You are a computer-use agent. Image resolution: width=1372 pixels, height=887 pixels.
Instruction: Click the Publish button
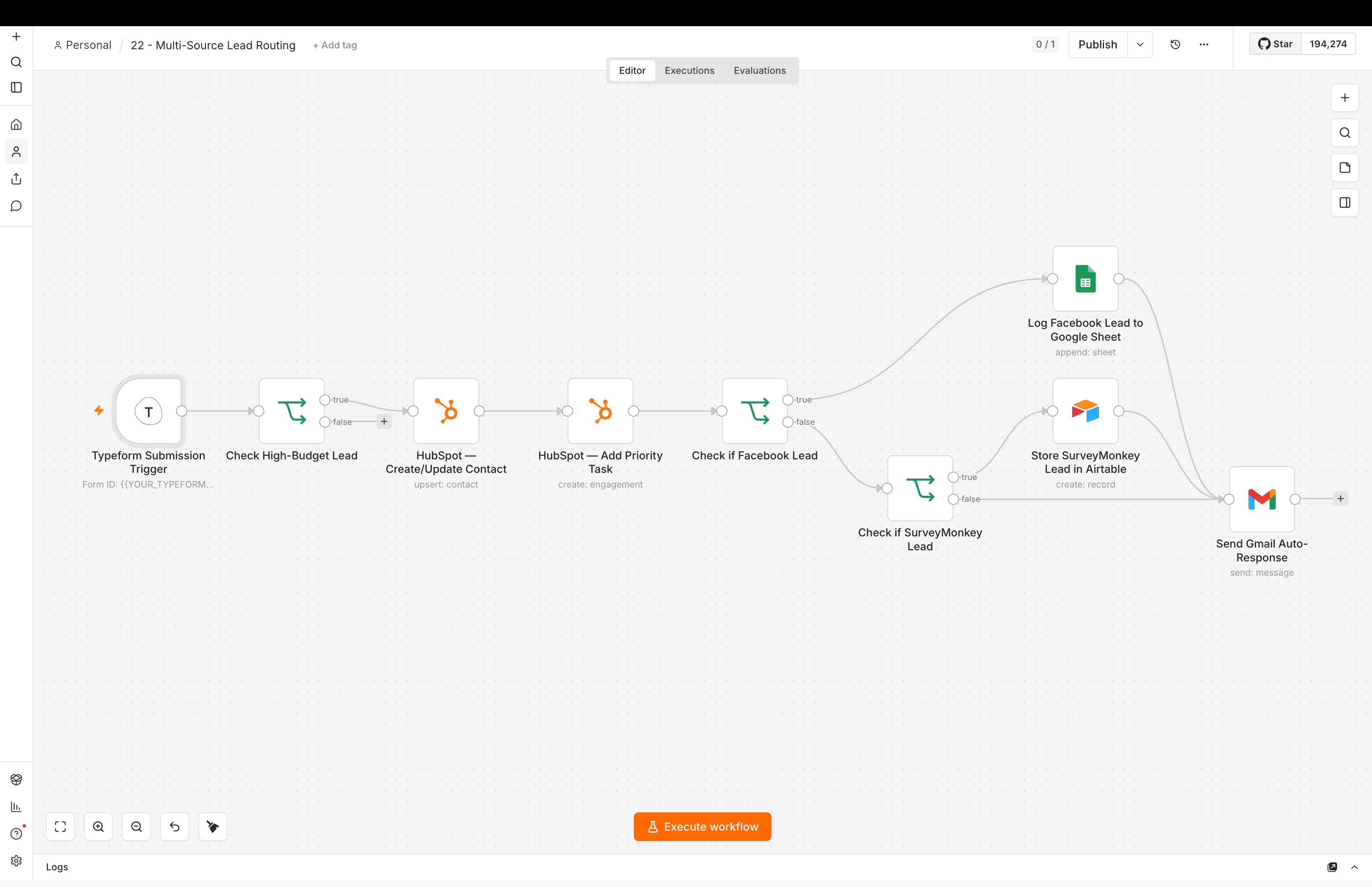pyautogui.click(x=1097, y=44)
